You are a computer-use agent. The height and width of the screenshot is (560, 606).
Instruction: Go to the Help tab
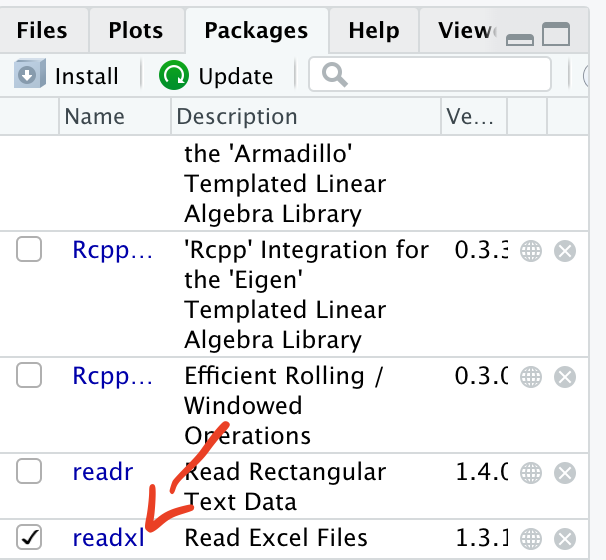coord(373,30)
